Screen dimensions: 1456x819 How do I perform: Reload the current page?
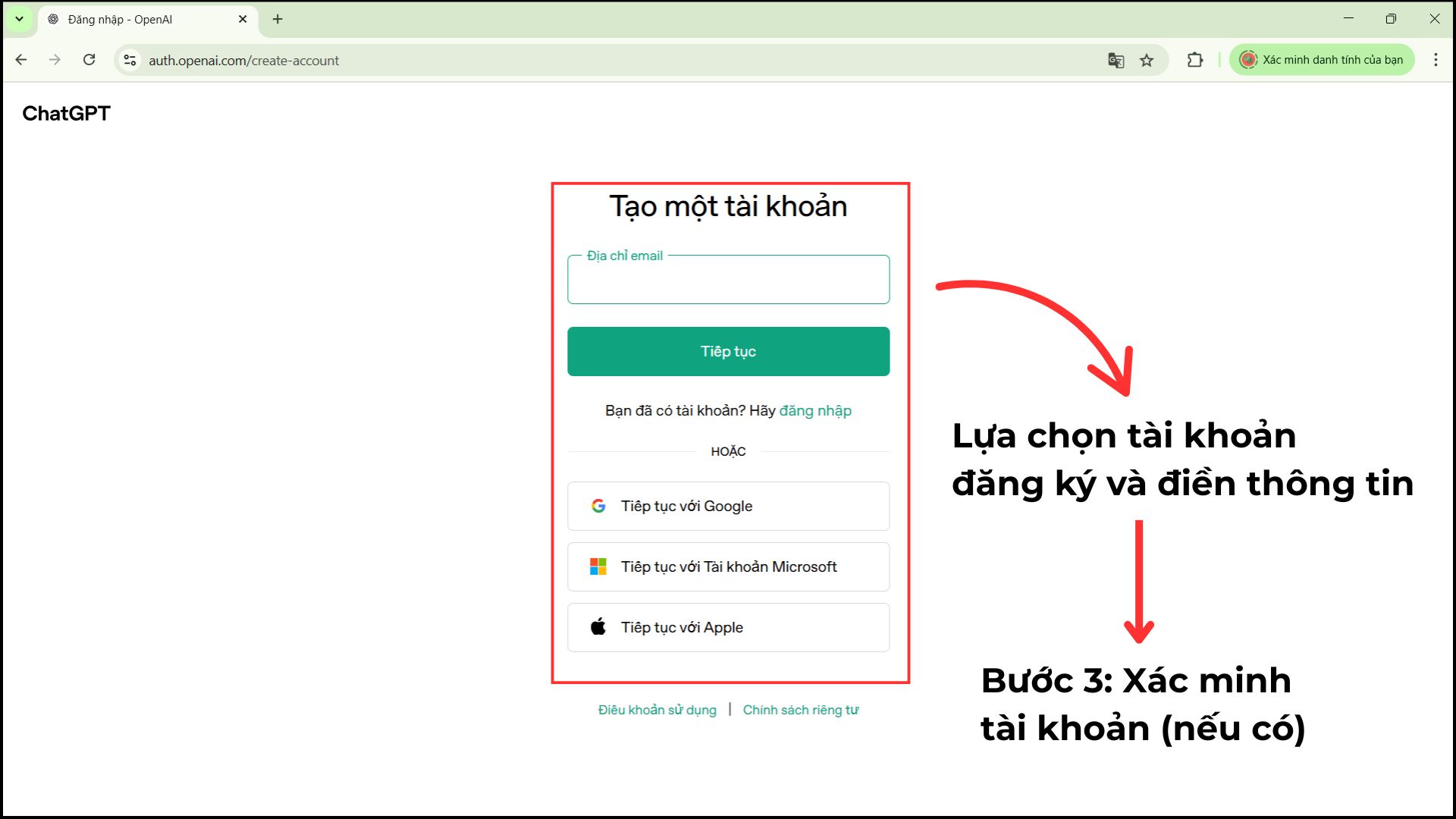(89, 60)
